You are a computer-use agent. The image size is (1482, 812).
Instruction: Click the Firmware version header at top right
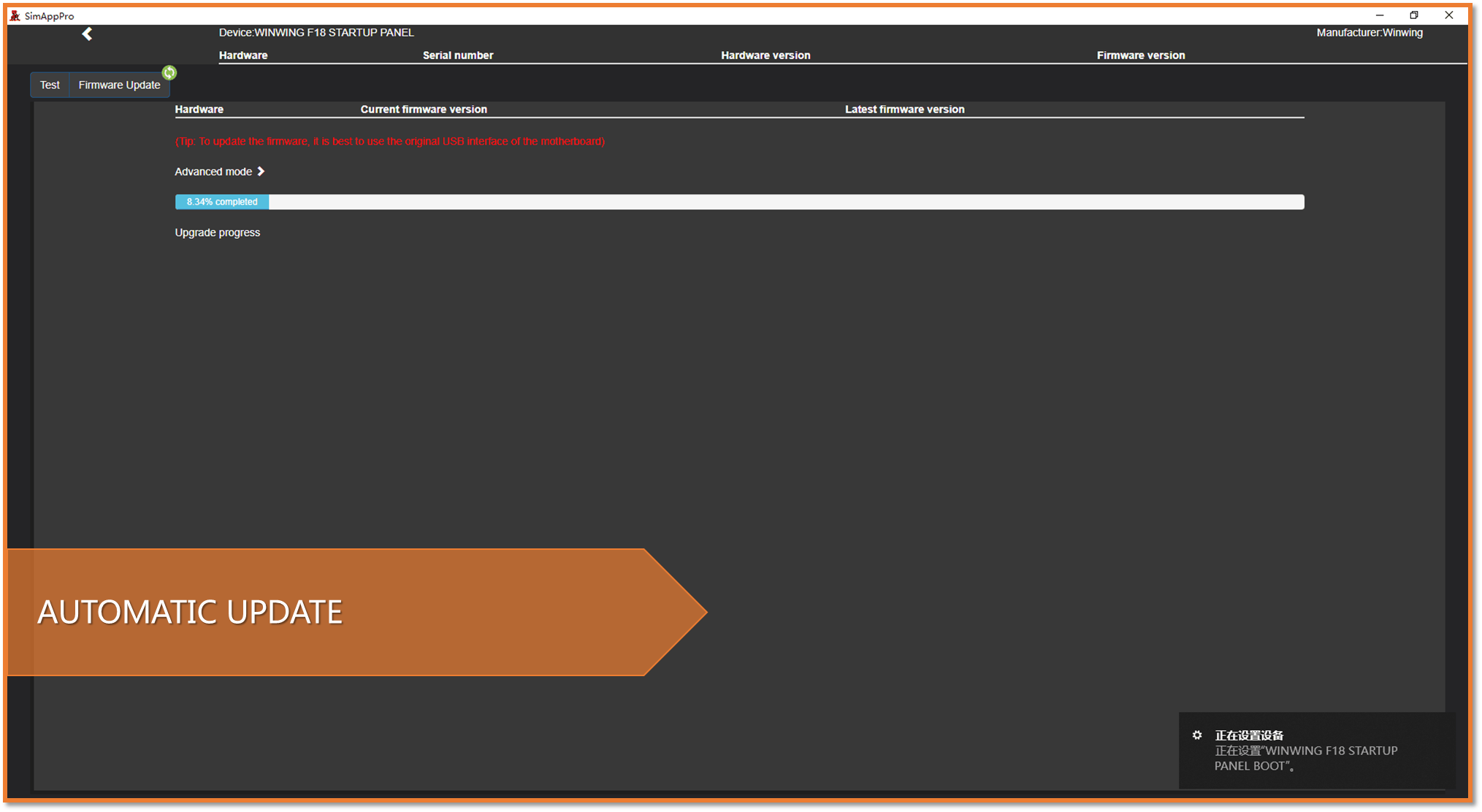[1140, 55]
